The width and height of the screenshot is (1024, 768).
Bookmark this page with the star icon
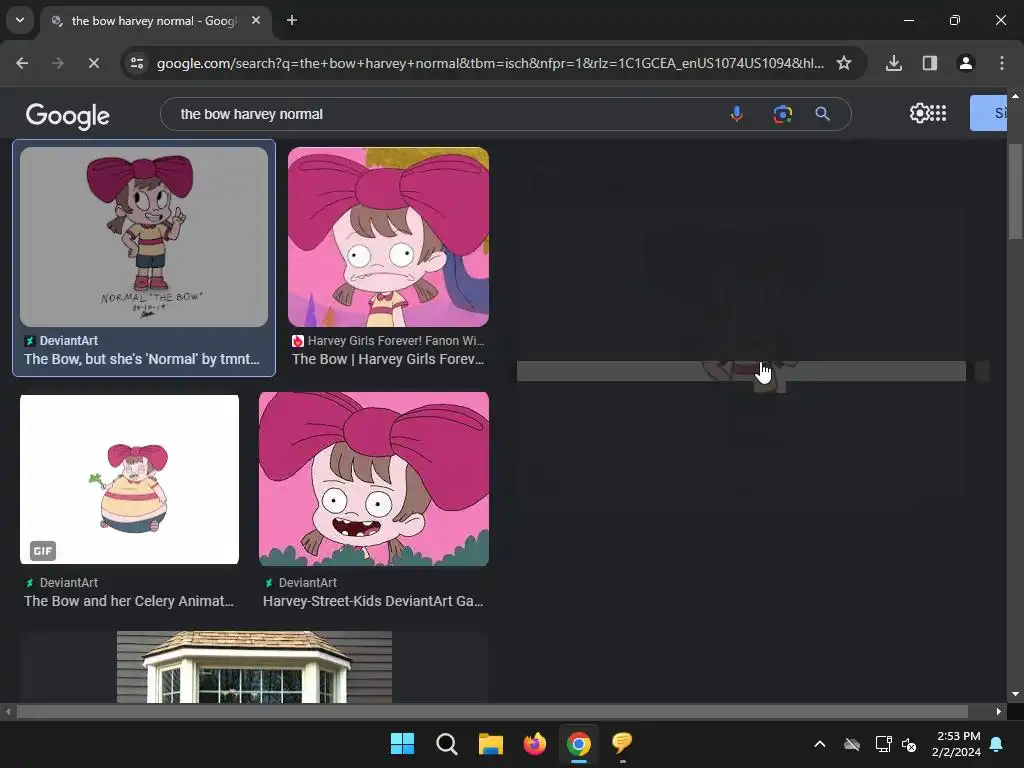844,63
